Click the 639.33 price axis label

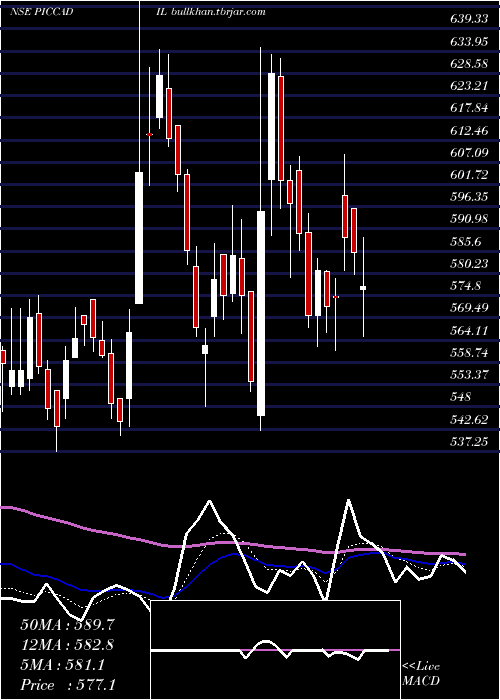(469, 19)
